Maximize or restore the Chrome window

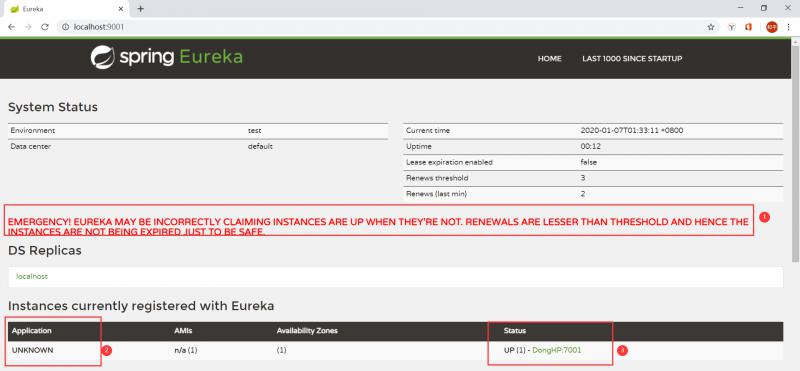[764, 8]
